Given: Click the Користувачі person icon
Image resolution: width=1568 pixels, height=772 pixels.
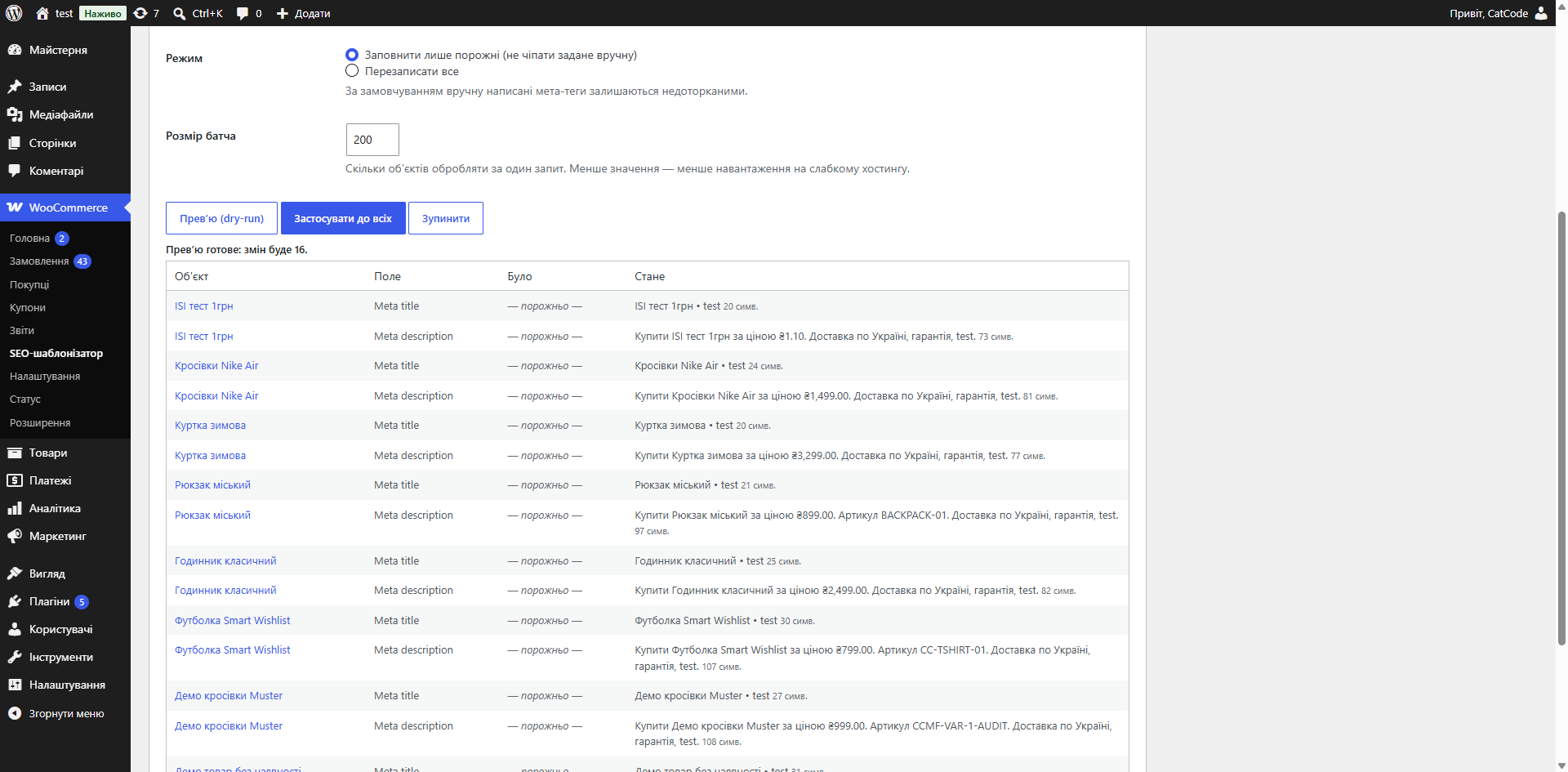Looking at the screenshot, I should pyautogui.click(x=15, y=629).
